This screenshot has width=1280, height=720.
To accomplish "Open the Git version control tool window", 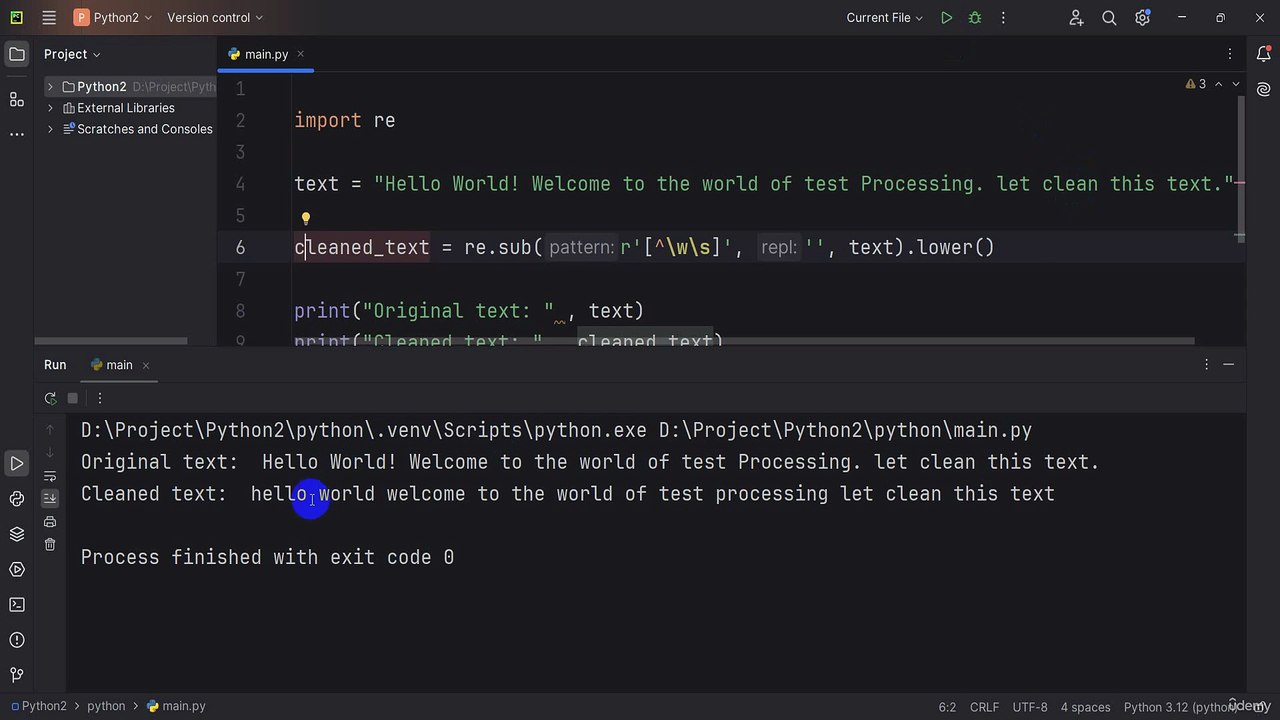I will 17,675.
